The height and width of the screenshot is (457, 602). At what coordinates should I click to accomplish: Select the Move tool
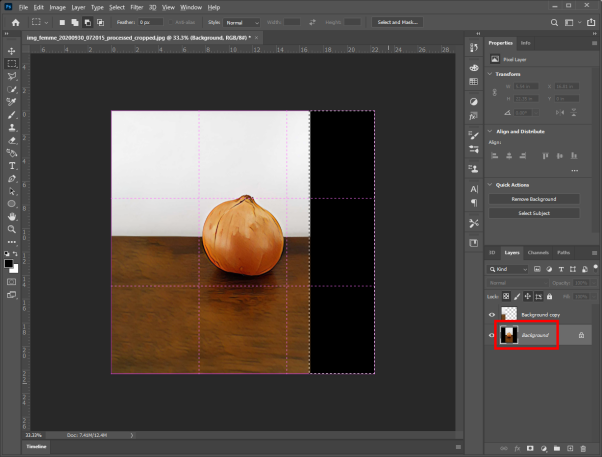[x=12, y=51]
